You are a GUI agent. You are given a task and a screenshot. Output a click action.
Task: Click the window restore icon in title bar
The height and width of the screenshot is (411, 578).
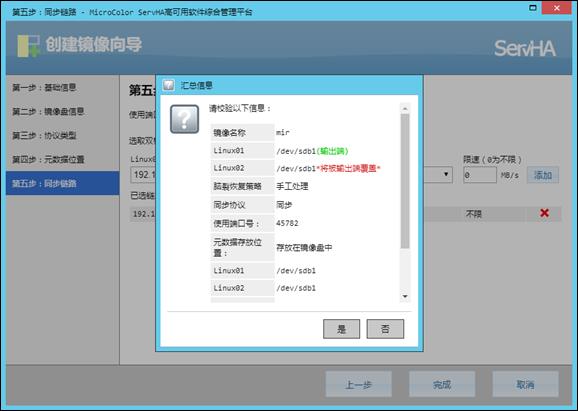coord(533,7)
